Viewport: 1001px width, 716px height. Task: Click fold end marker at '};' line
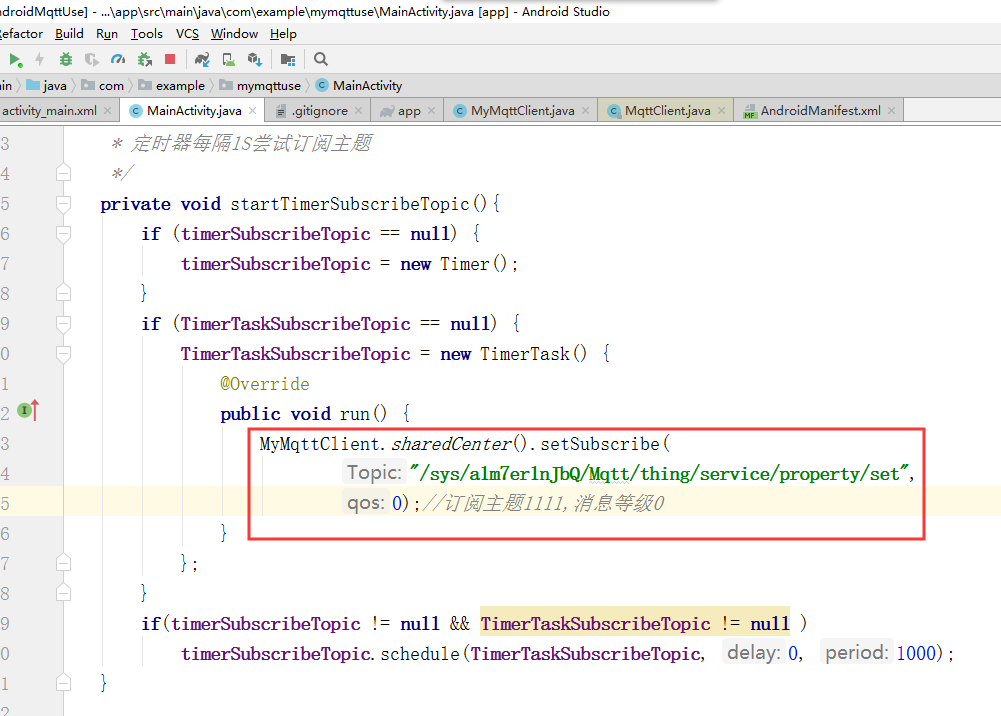point(63,563)
